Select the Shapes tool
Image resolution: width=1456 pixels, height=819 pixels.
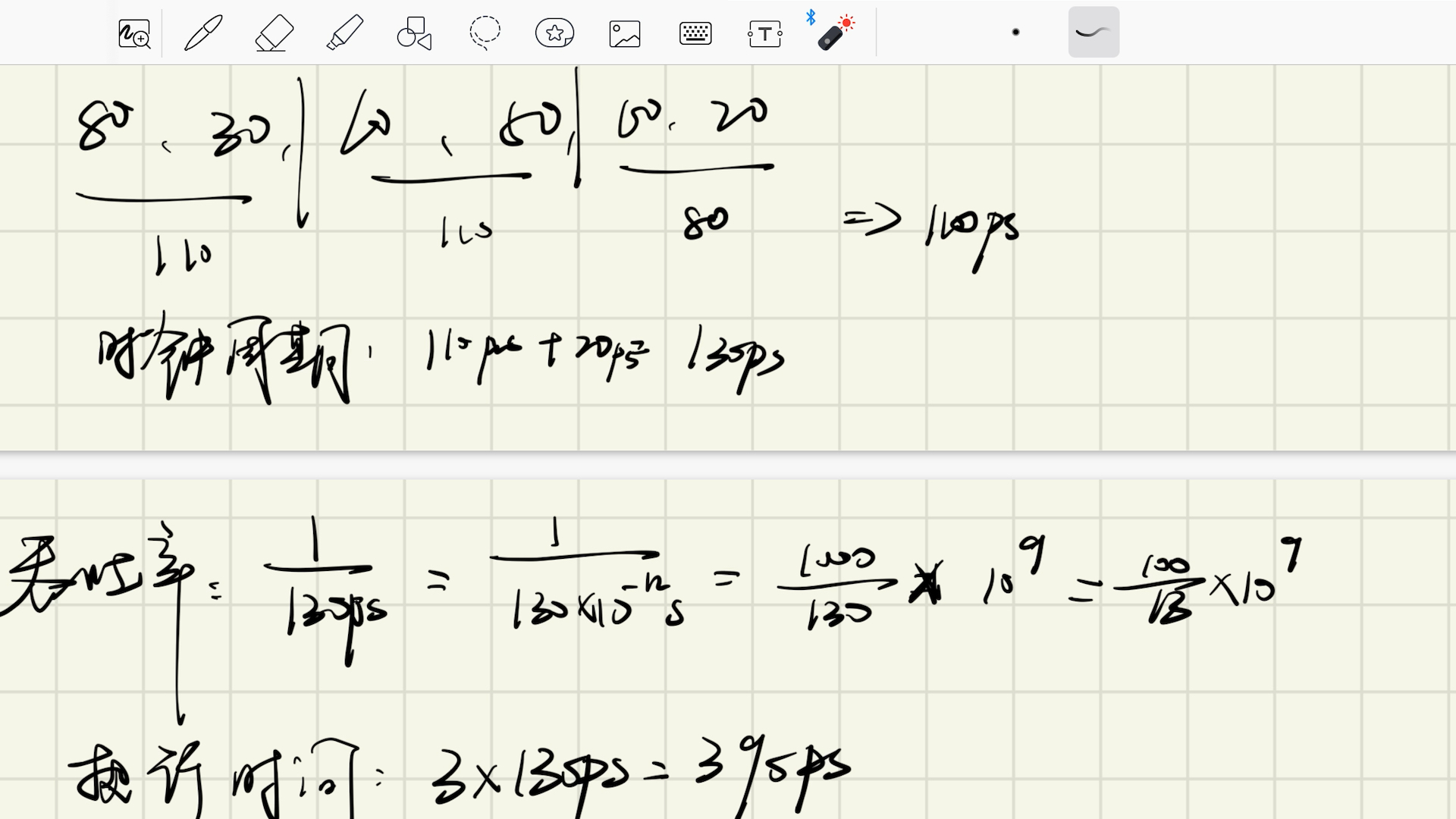coord(414,33)
